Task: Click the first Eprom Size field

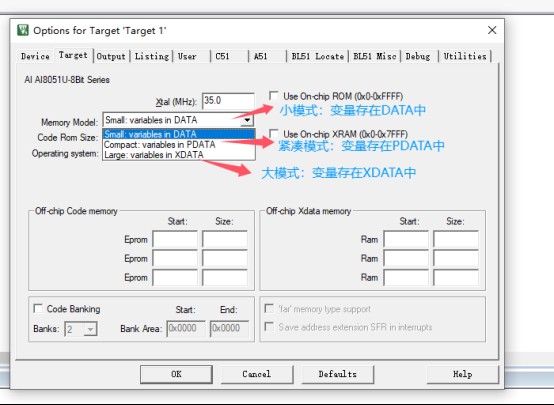Action: (x=225, y=239)
